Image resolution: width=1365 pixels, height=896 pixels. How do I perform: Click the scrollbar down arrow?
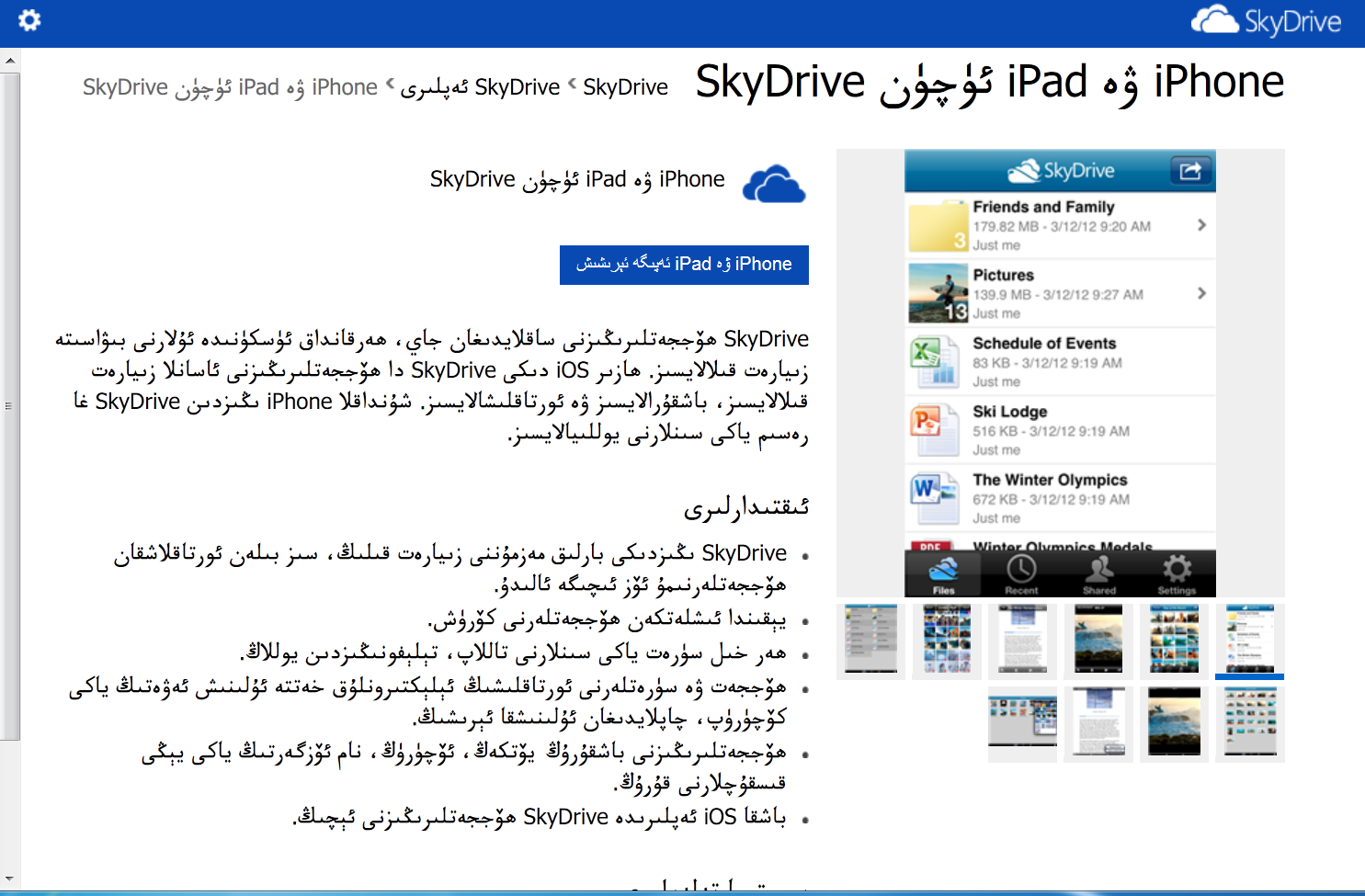[x=10, y=880]
